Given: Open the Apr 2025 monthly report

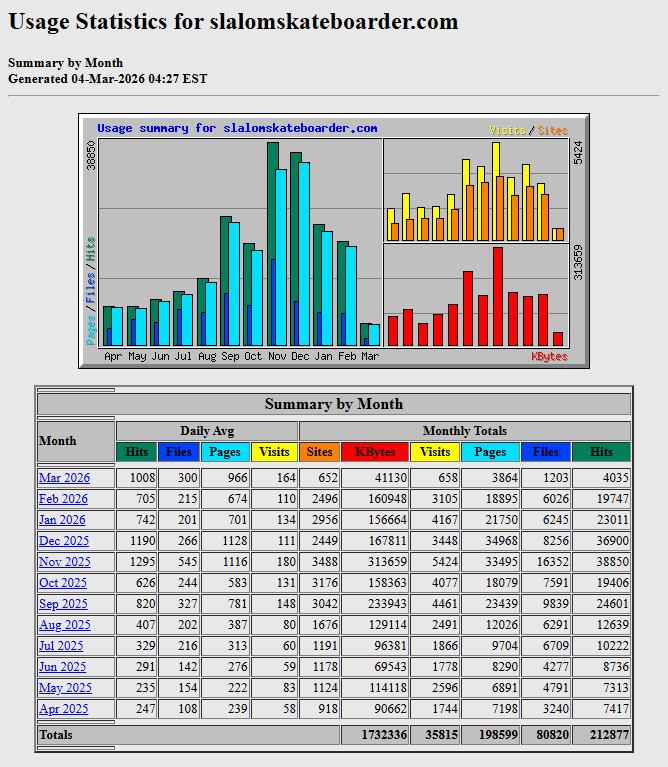Looking at the screenshot, I should point(63,709).
